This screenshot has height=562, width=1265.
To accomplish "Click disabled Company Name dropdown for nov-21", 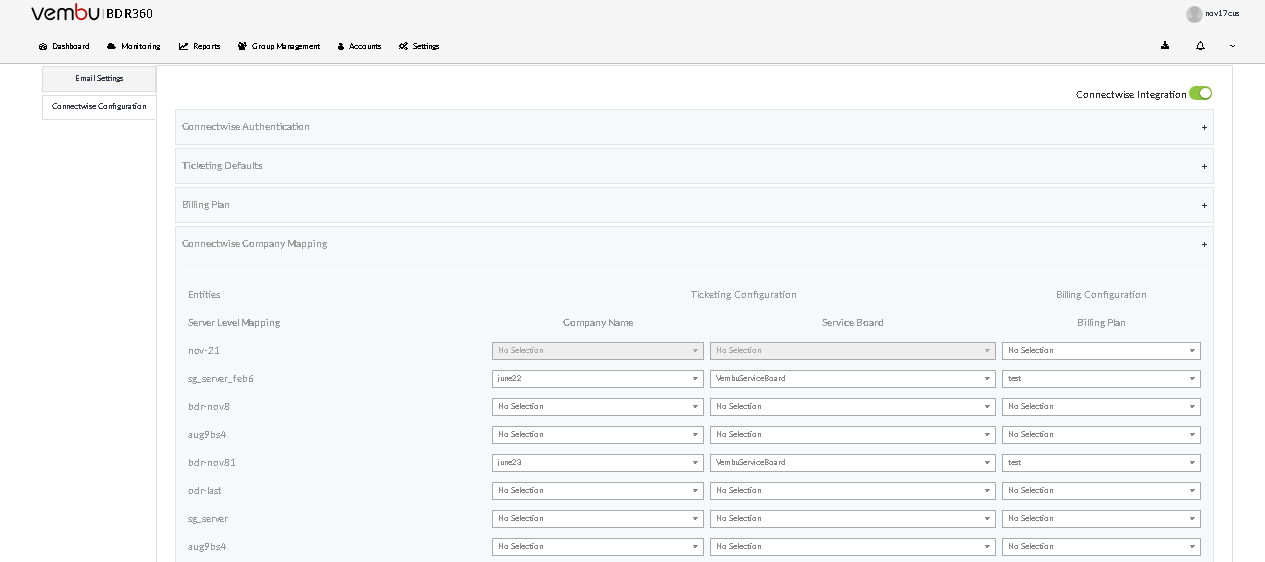I will 598,351.
